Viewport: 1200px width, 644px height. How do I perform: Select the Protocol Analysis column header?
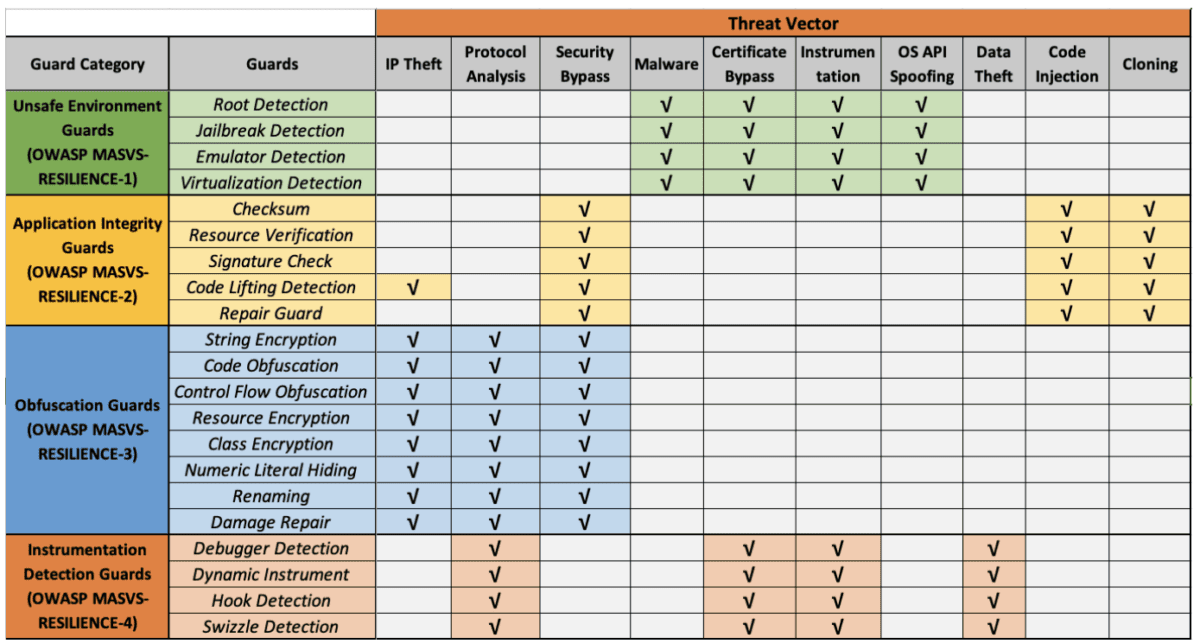tap(495, 64)
